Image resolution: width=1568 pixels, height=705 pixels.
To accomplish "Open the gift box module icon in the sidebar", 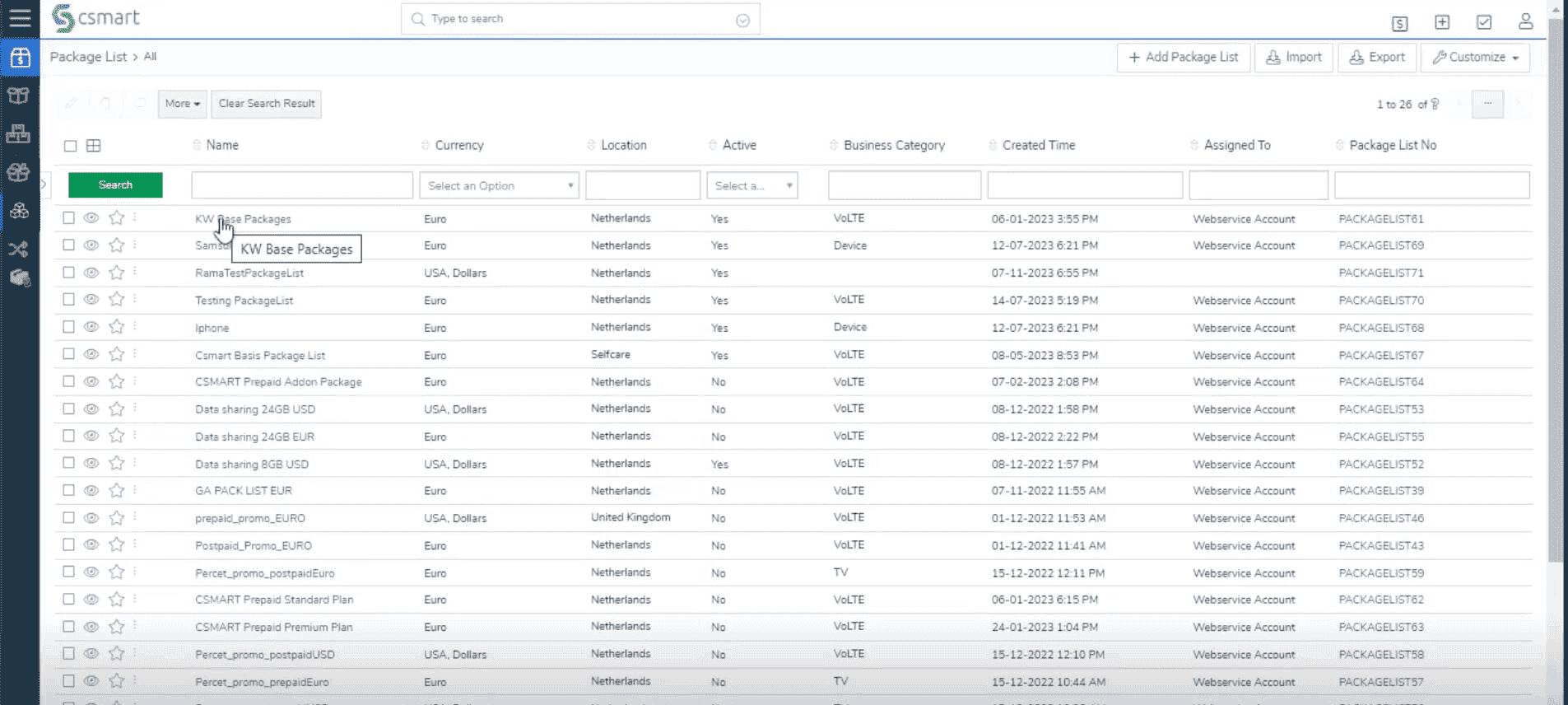I will tap(18, 172).
